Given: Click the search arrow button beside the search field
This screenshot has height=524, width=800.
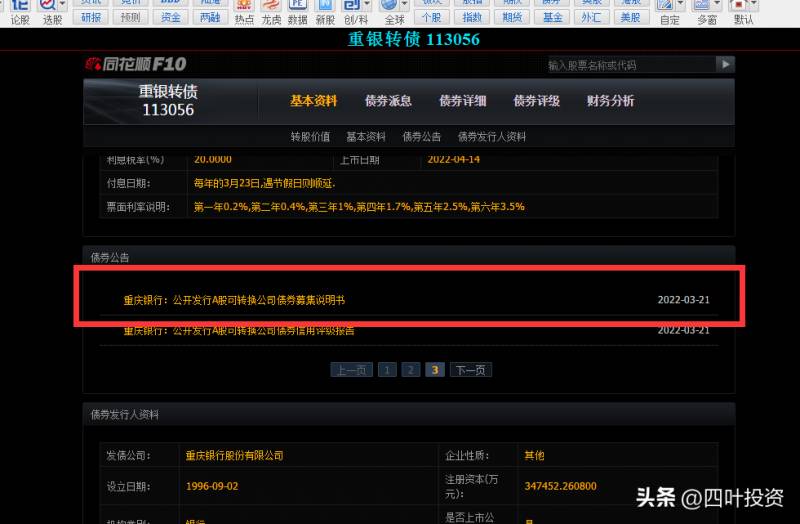Looking at the screenshot, I should (x=725, y=64).
